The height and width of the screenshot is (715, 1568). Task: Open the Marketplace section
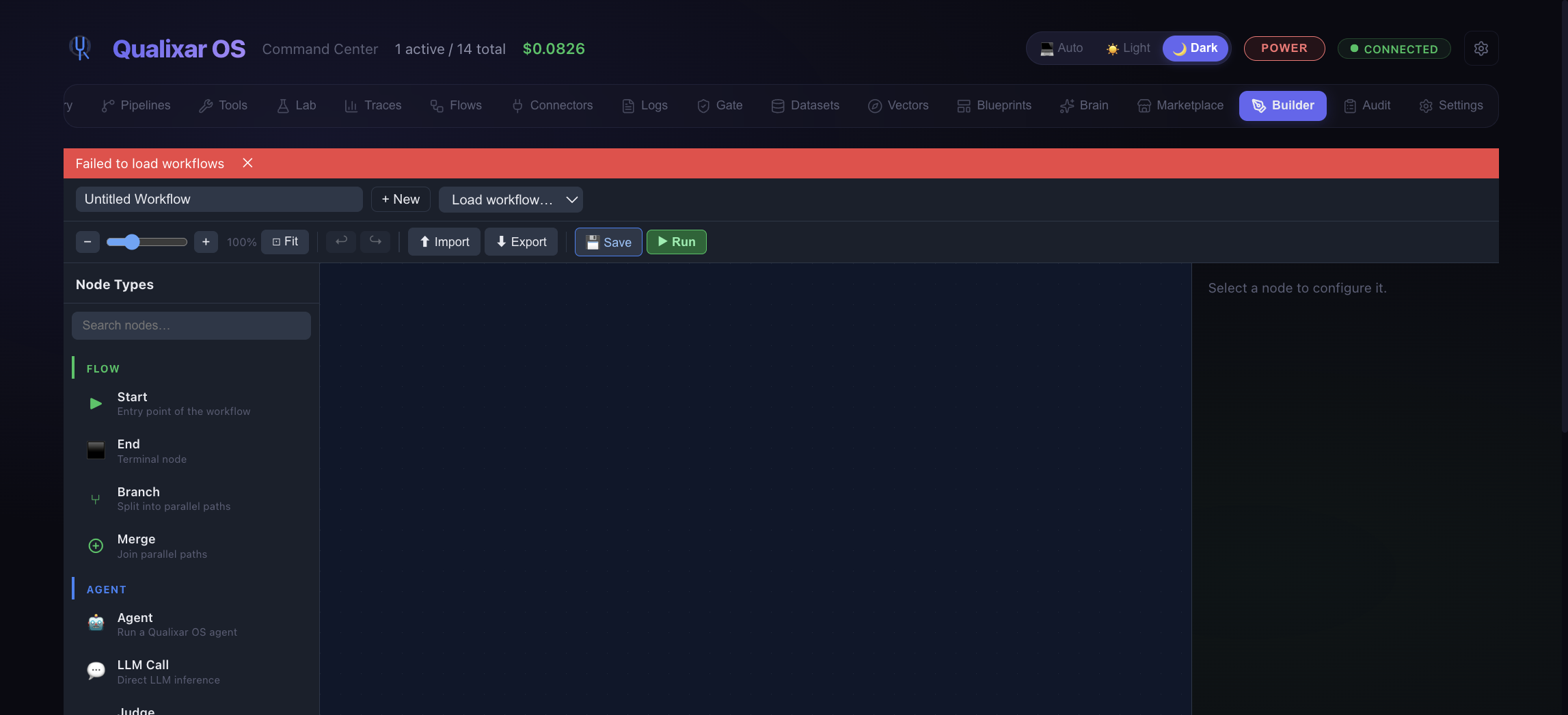coord(1180,105)
